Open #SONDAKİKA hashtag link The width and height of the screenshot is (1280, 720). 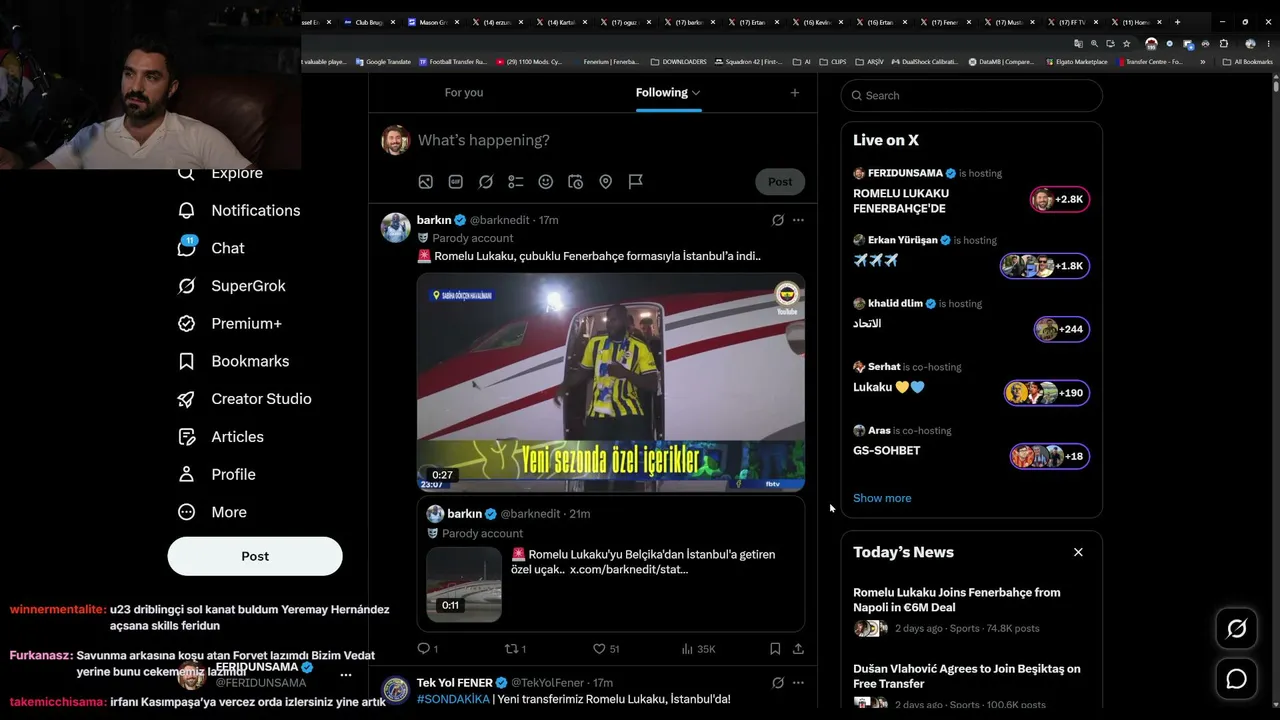click(x=453, y=699)
